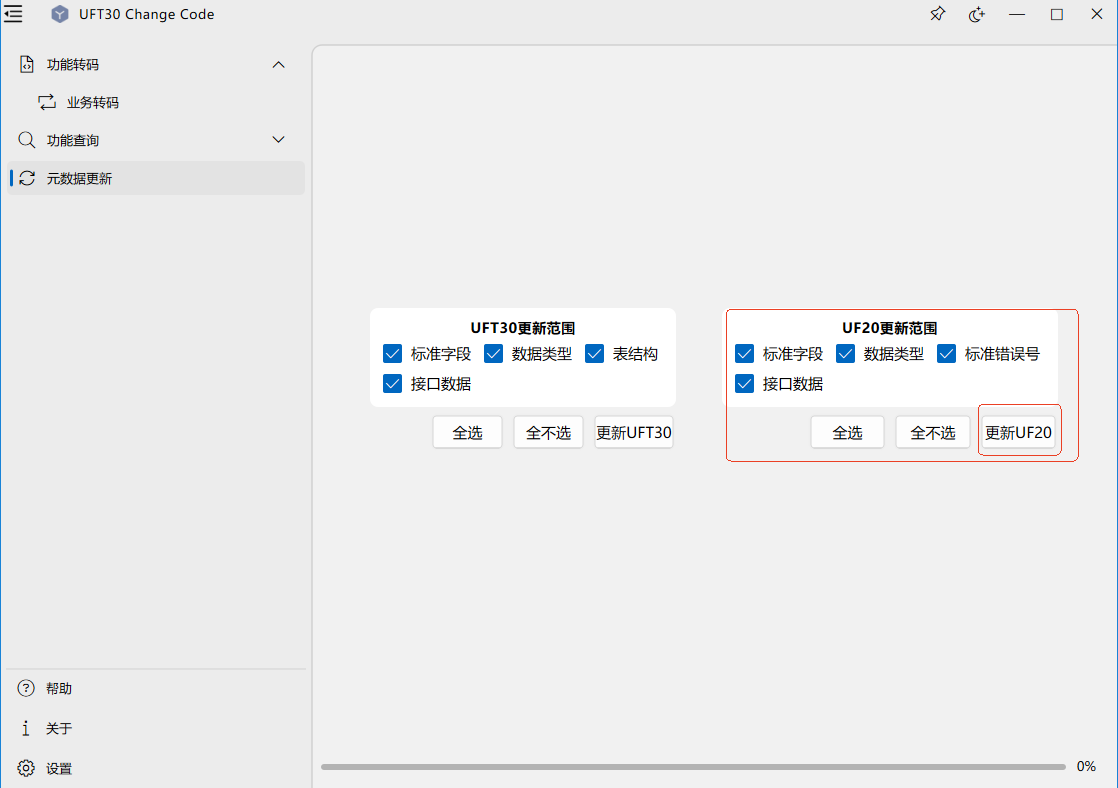
Task: Switch theme using the moon icon
Action: click(x=977, y=14)
